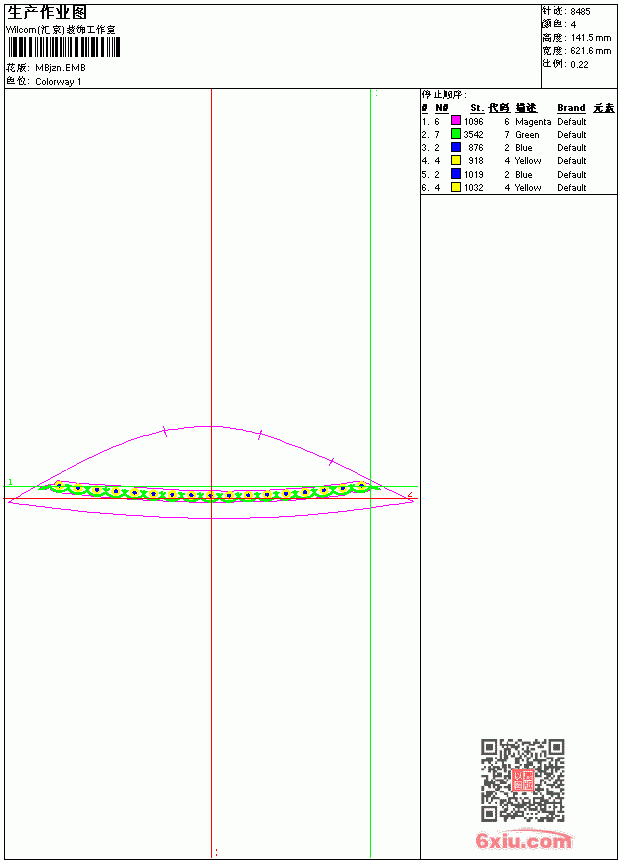Select the Magenta color swatch in row 1
Viewport: 620px width, 860px height.
455,121
